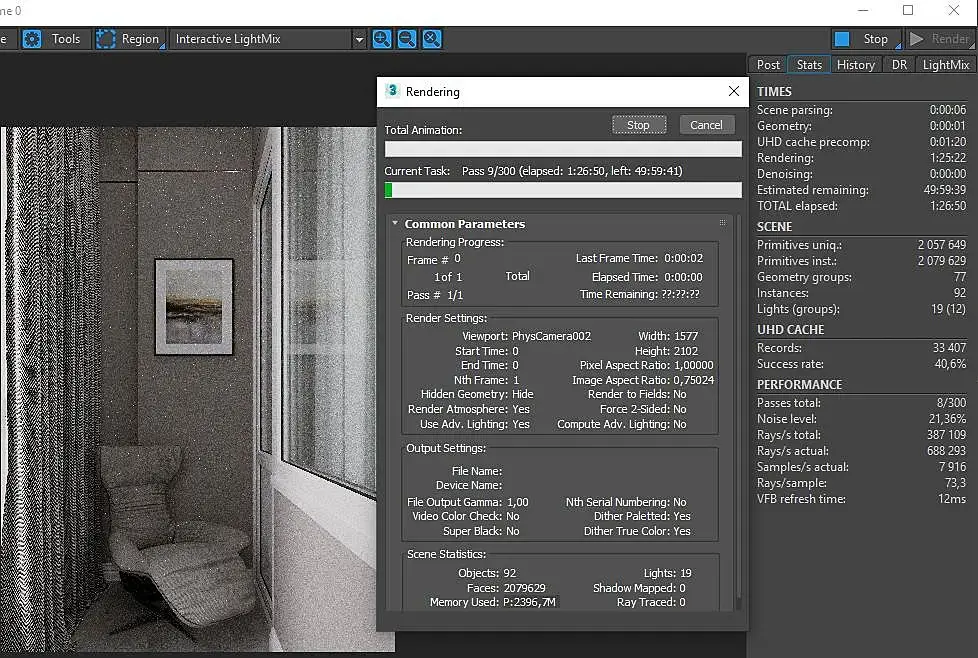Click the 'Faces: 2079629' statistic
Image resolution: width=978 pixels, height=658 pixels.
coord(506,588)
